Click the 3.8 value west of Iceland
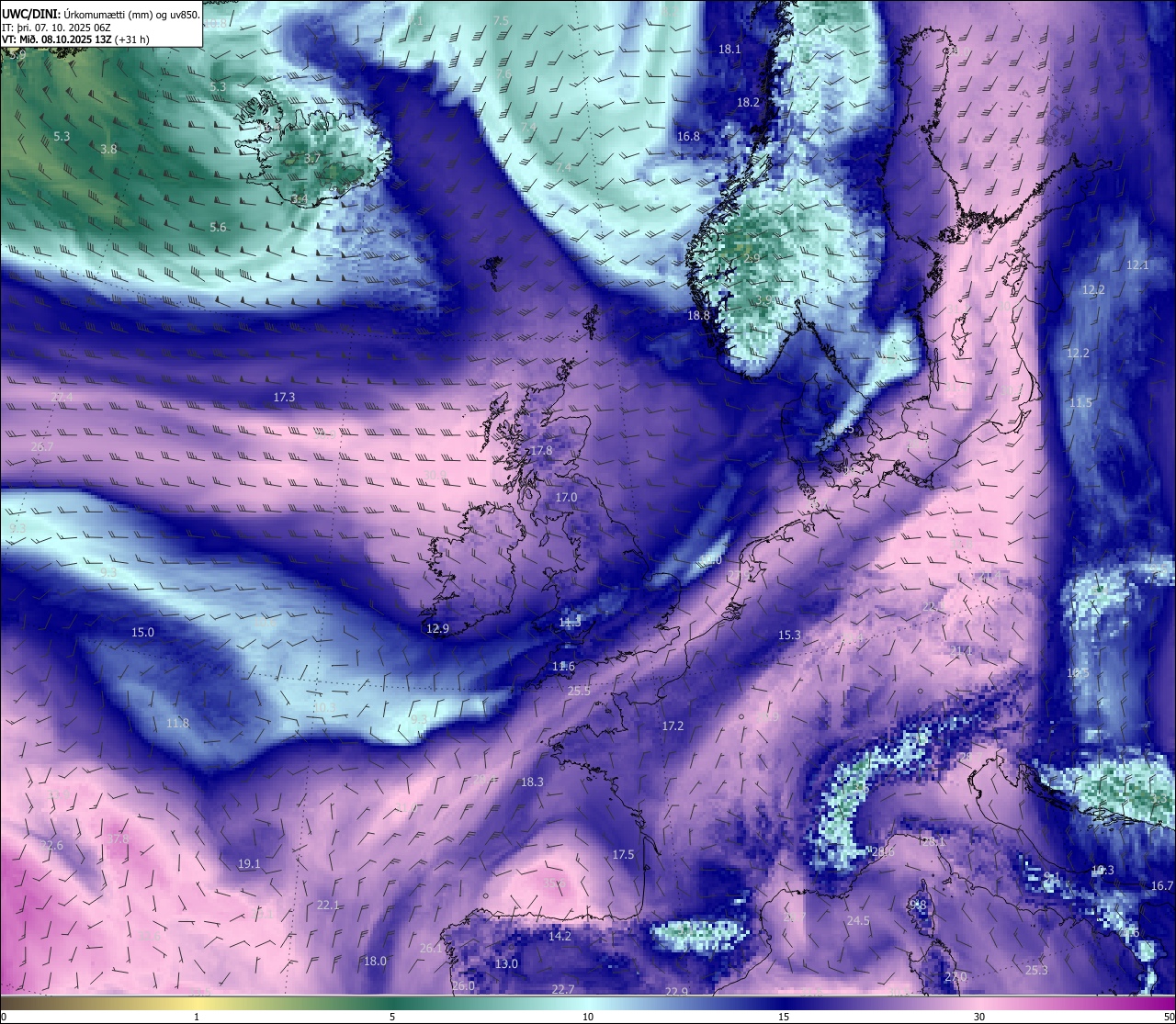 click(x=108, y=150)
